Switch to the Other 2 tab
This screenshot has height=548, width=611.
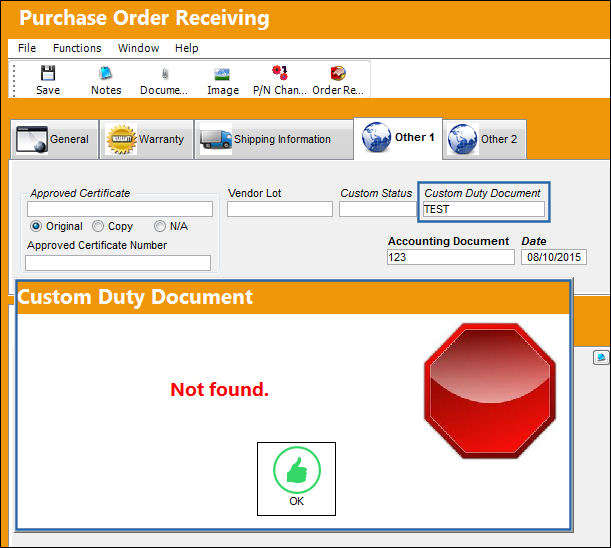pyautogui.click(x=484, y=140)
